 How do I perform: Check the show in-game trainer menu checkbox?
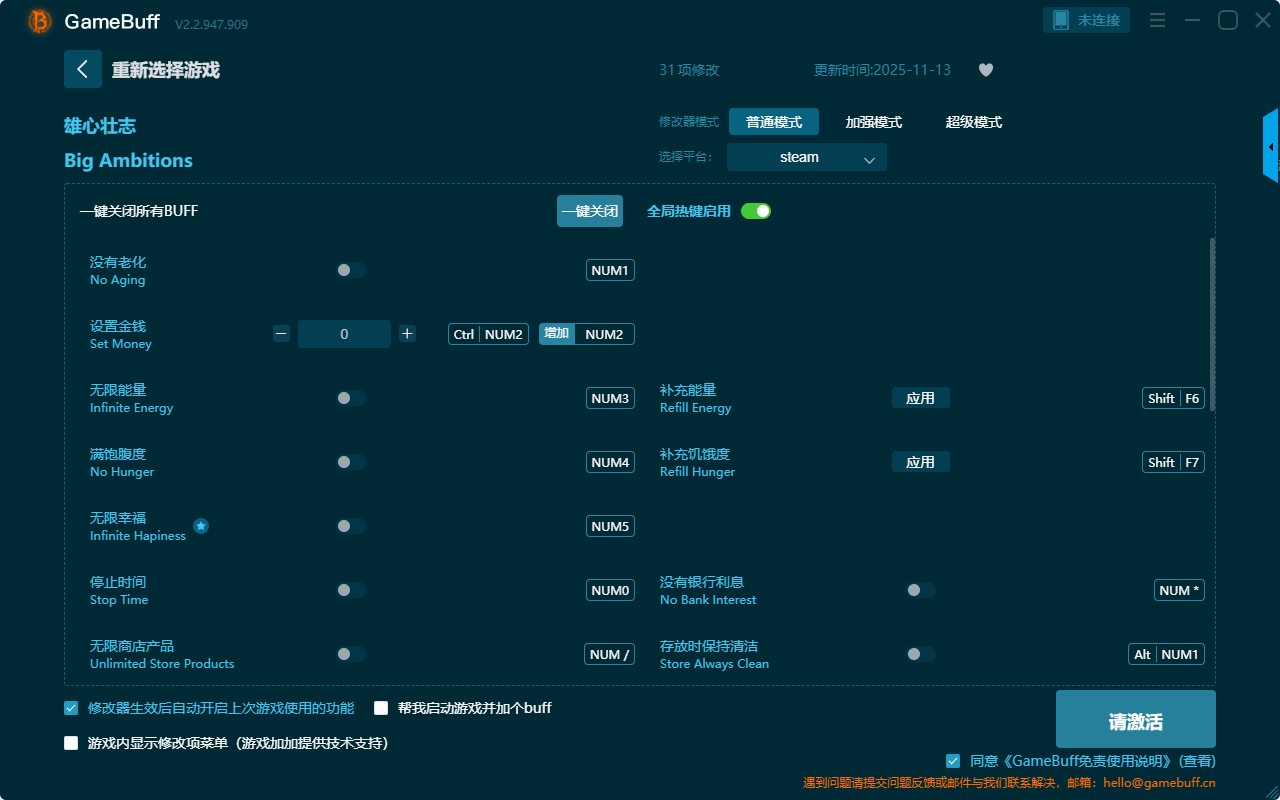click(71, 743)
